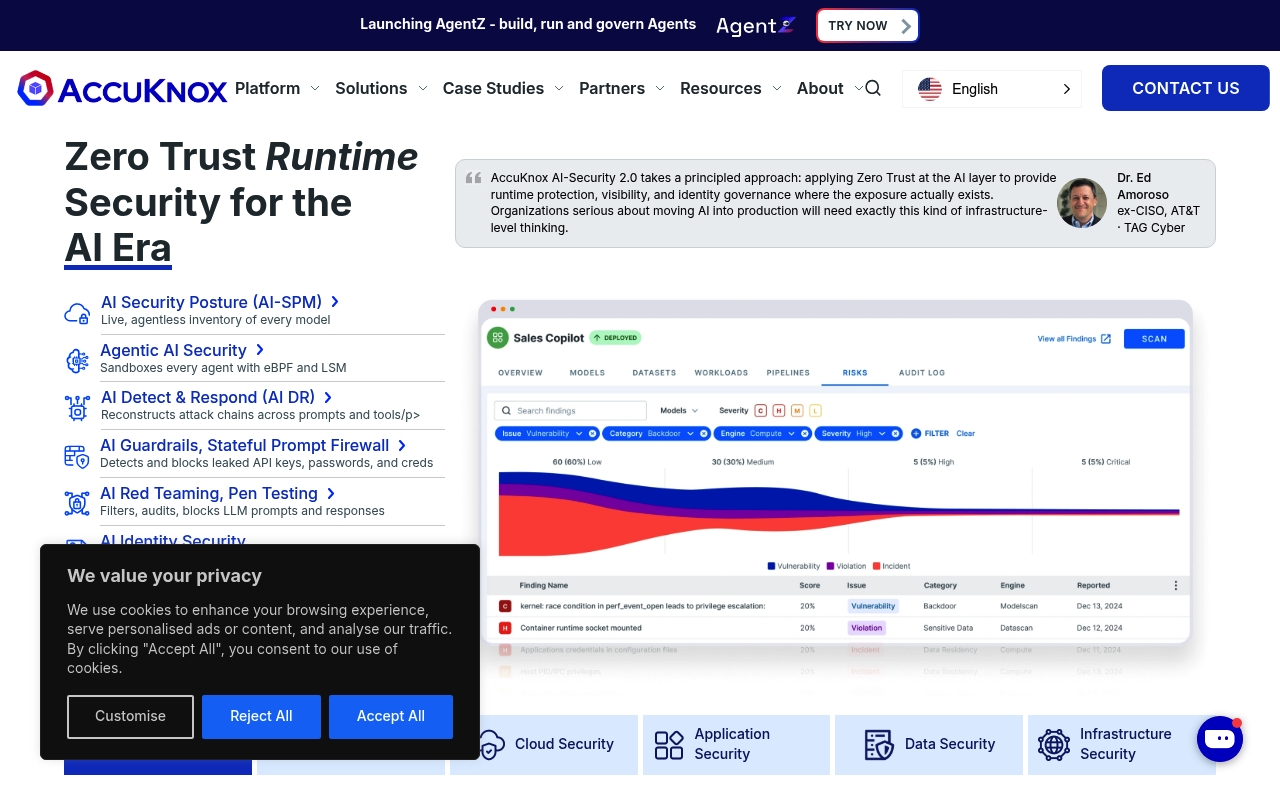The width and height of the screenshot is (1280, 800).
Task: Click the Vulnerability issue tag in the kernel row
Action: tap(873, 606)
